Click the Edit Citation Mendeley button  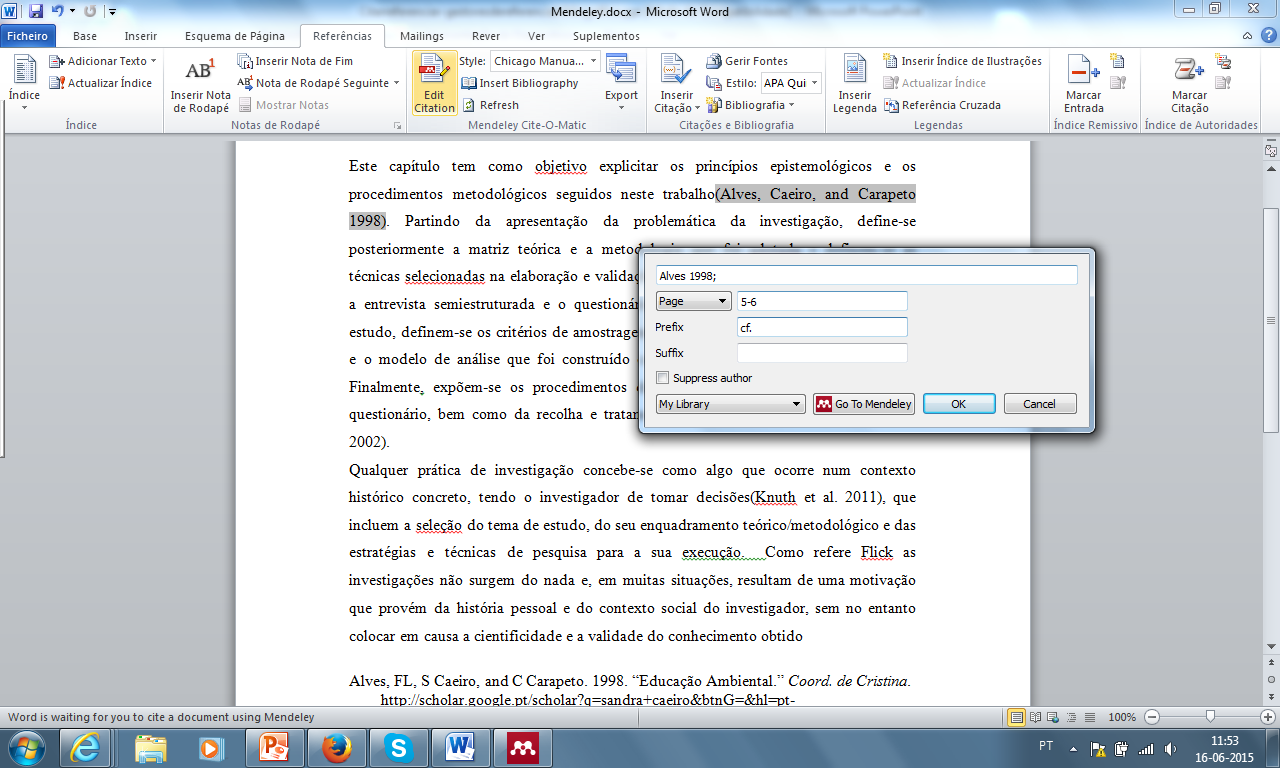[x=434, y=84]
